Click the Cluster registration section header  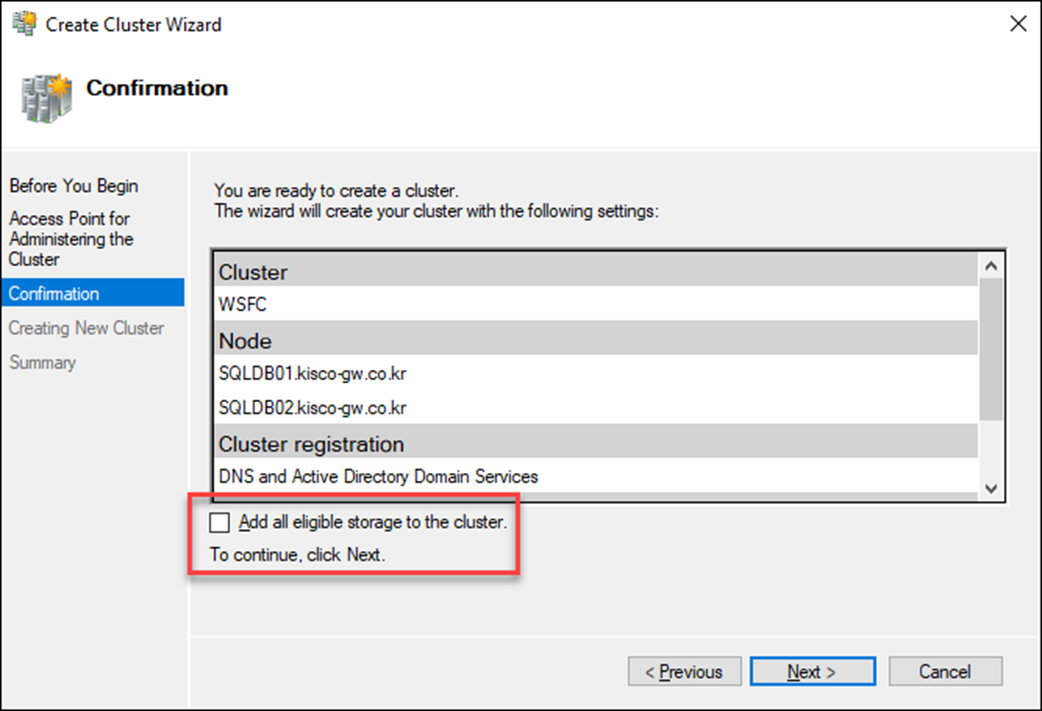click(596, 443)
